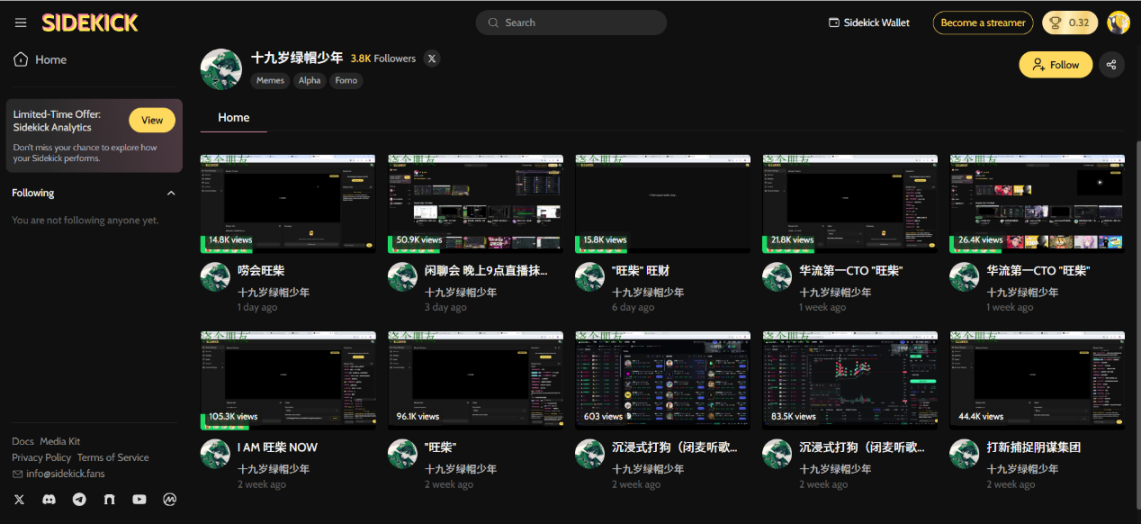This screenshot has width=1141, height=524.
Task: Click the trophy points badge showing 0.32
Action: (1069, 23)
